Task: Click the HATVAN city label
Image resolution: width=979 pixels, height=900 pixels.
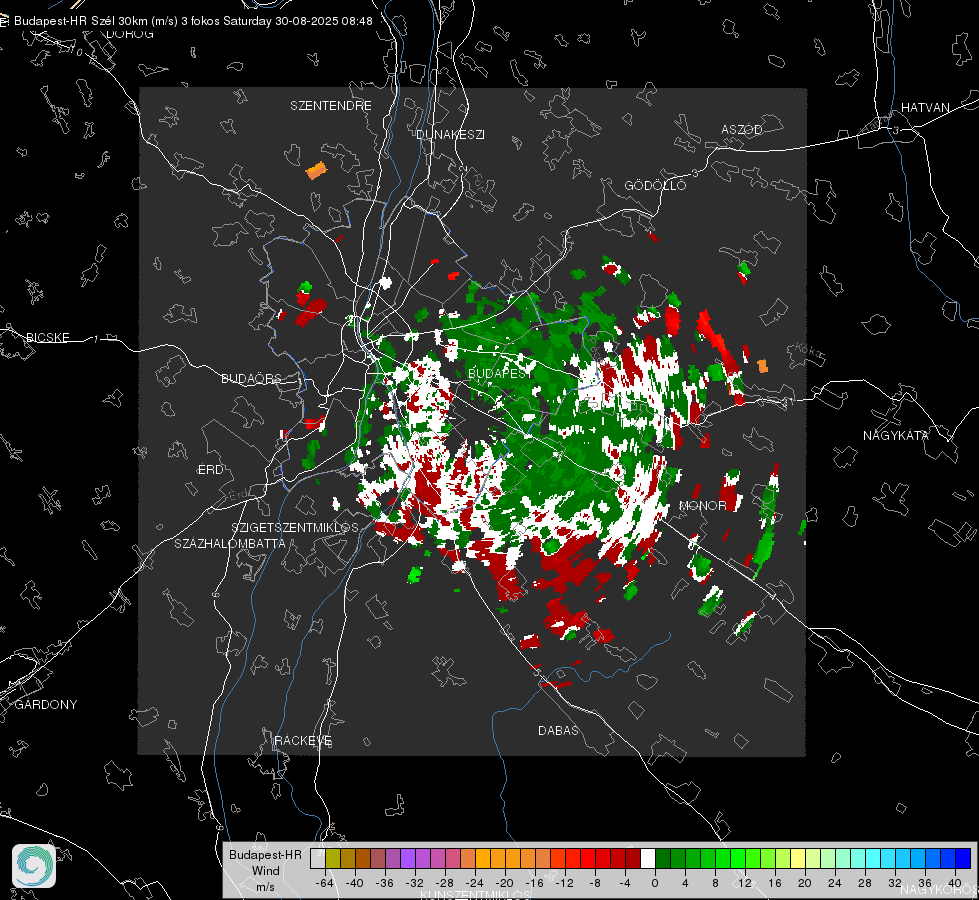Action: coord(925,107)
